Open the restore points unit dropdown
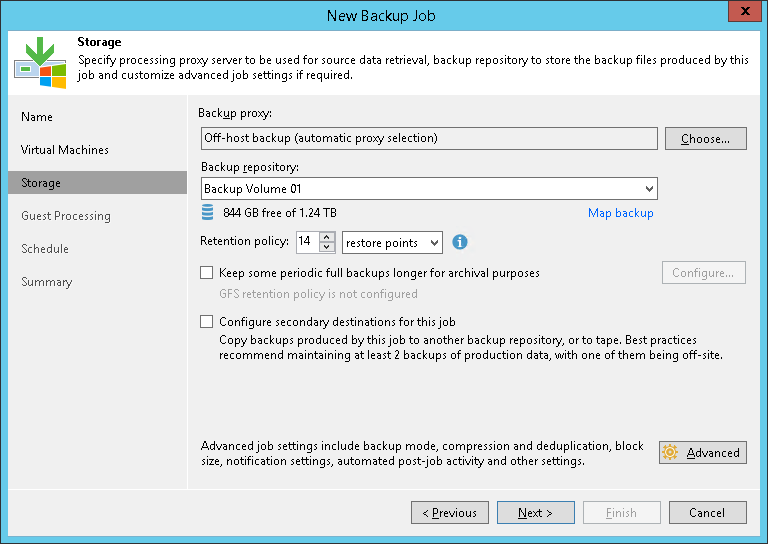The height and width of the screenshot is (544, 768). click(x=433, y=242)
